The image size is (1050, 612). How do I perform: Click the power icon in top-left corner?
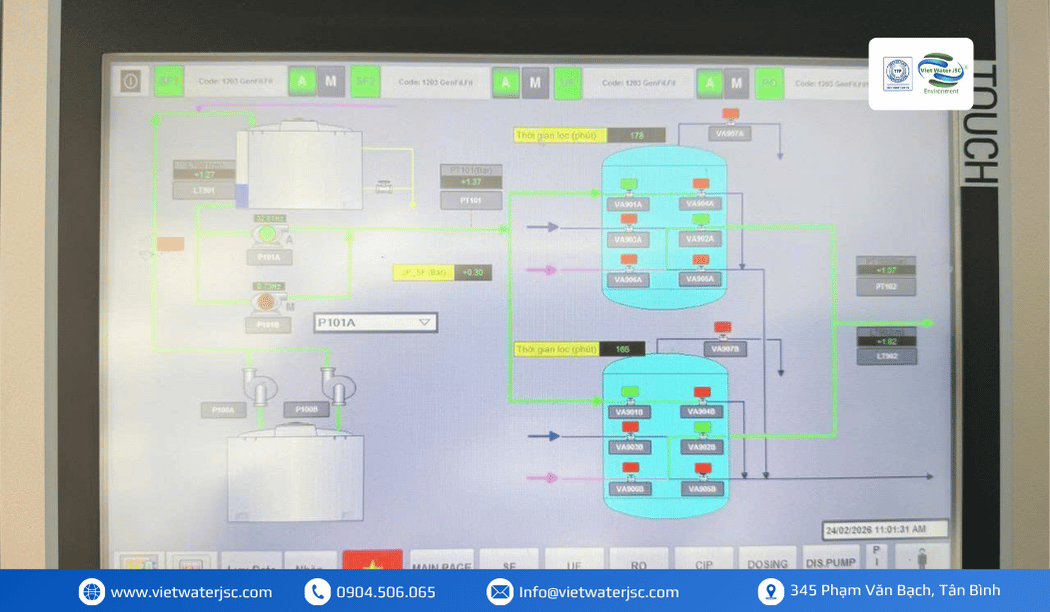point(131,82)
